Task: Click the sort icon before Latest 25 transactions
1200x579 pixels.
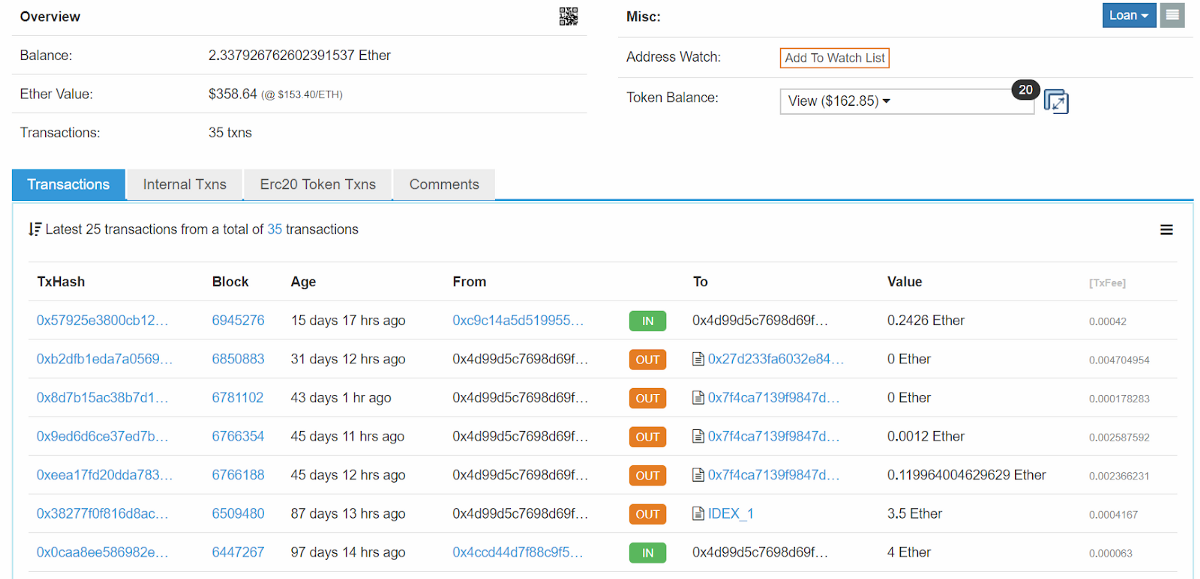Action: point(35,229)
